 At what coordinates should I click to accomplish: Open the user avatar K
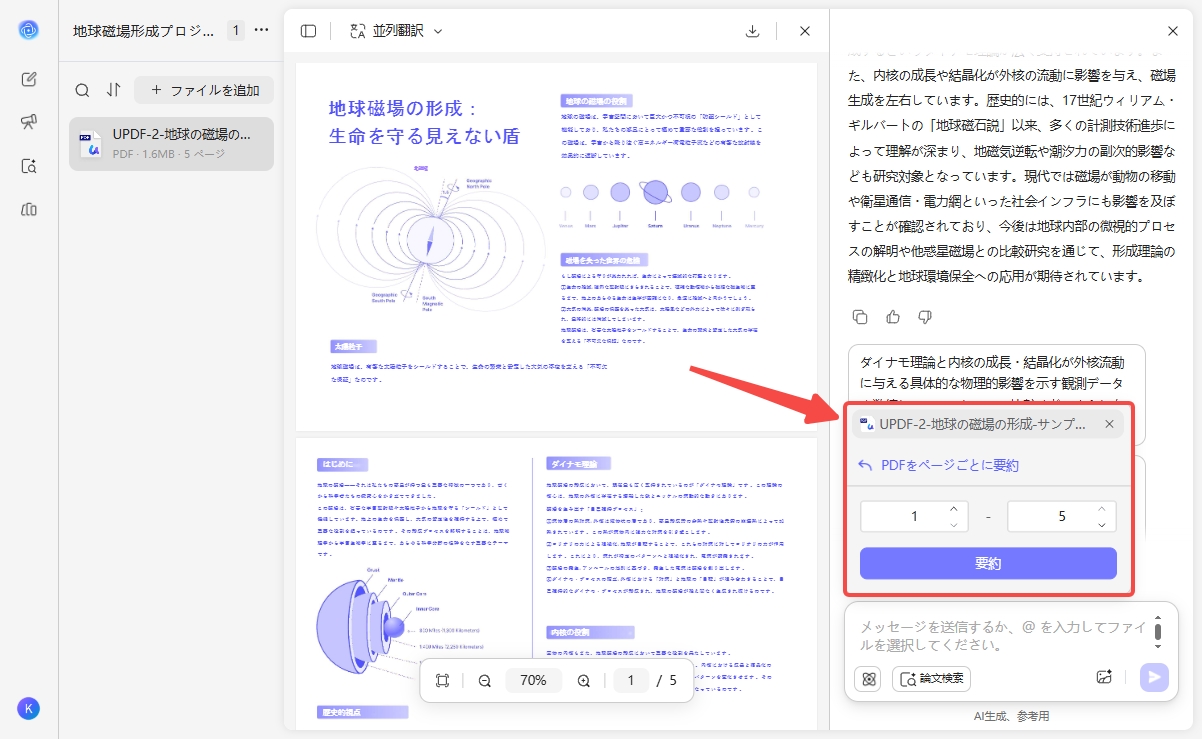(28, 708)
